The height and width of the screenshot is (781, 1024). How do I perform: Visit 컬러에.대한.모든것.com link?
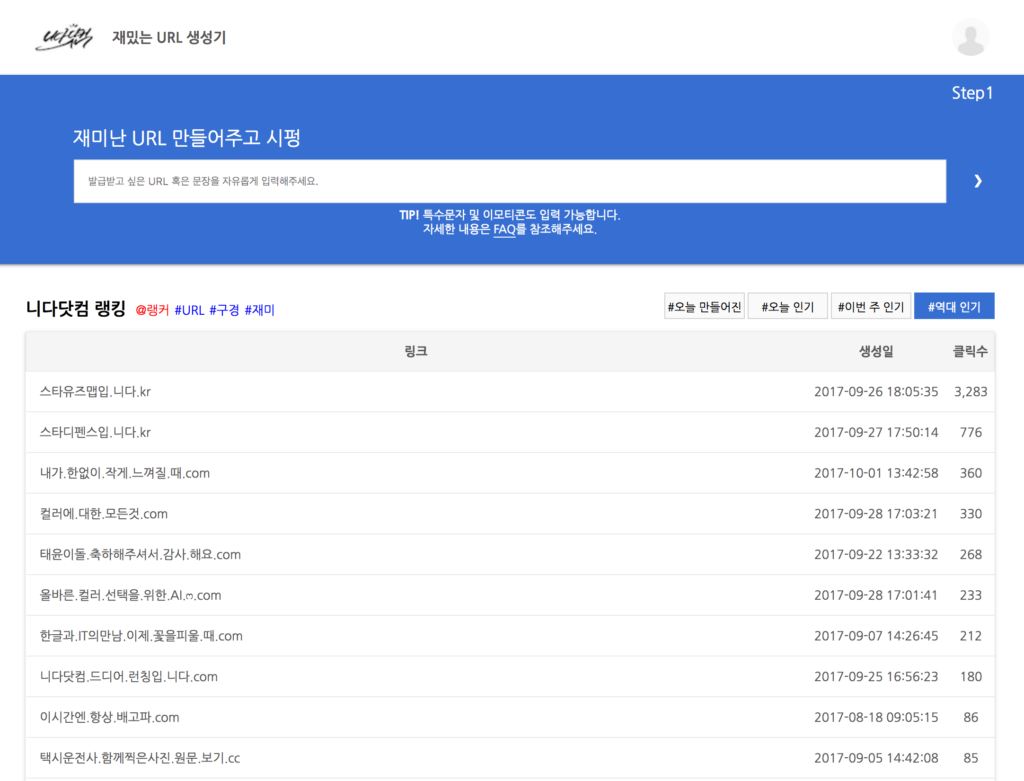pyautogui.click(x=104, y=514)
